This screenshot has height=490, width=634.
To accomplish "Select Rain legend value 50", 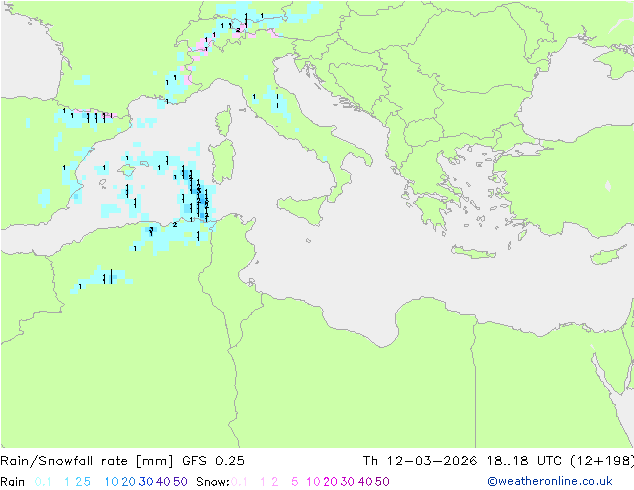I will pos(180,482).
